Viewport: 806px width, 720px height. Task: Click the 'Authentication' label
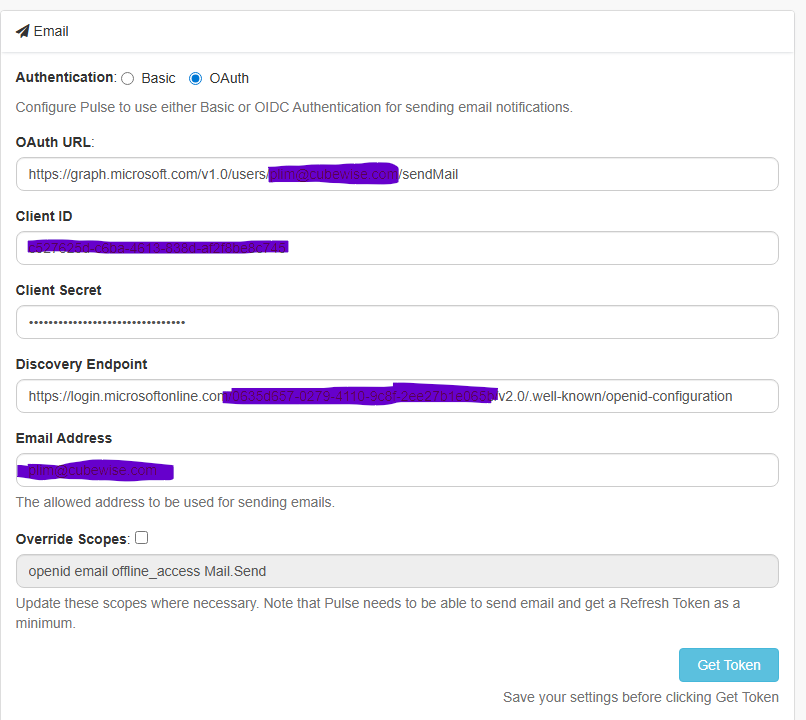(65, 77)
